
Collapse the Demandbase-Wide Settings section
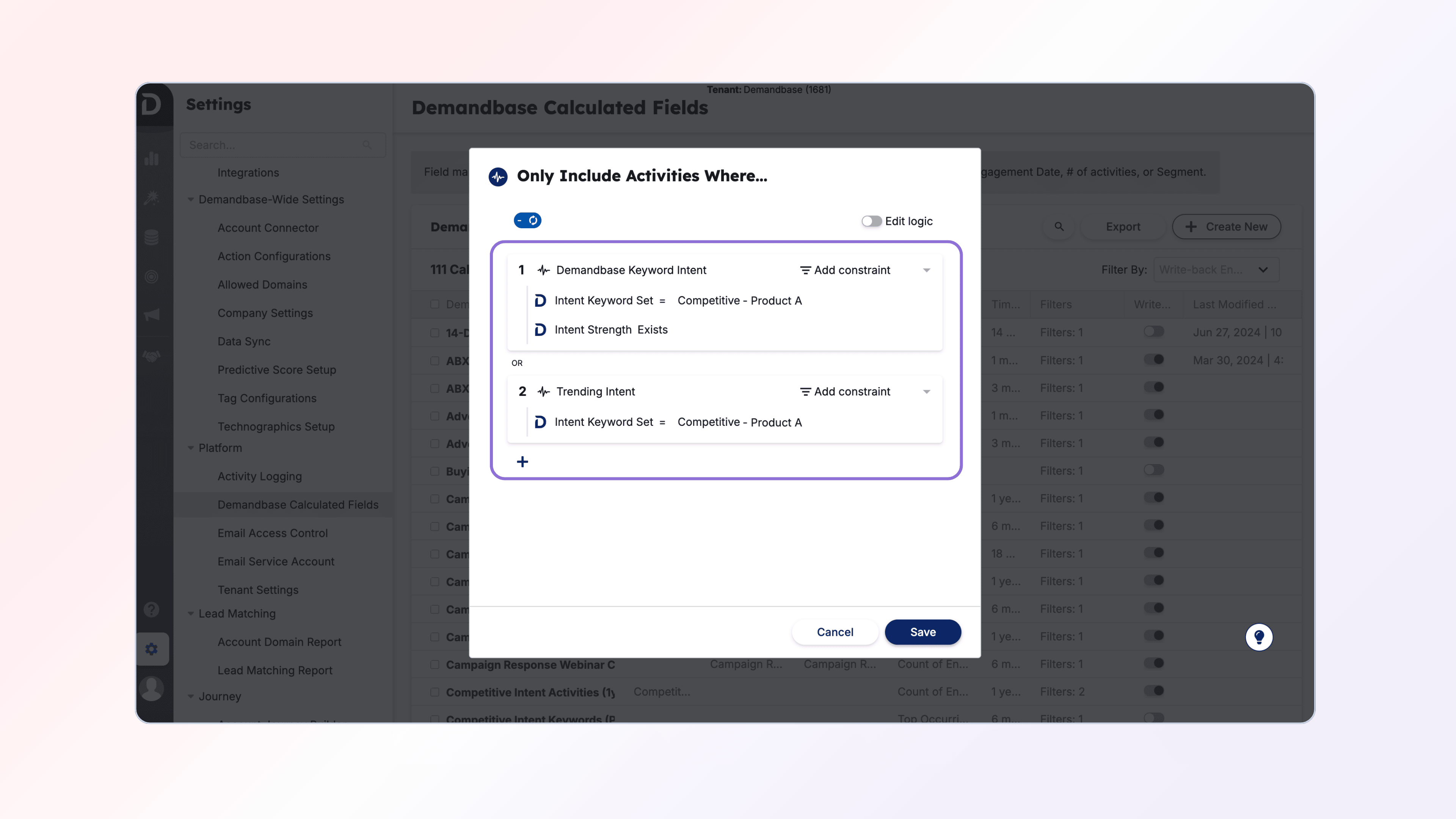pos(190,199)
